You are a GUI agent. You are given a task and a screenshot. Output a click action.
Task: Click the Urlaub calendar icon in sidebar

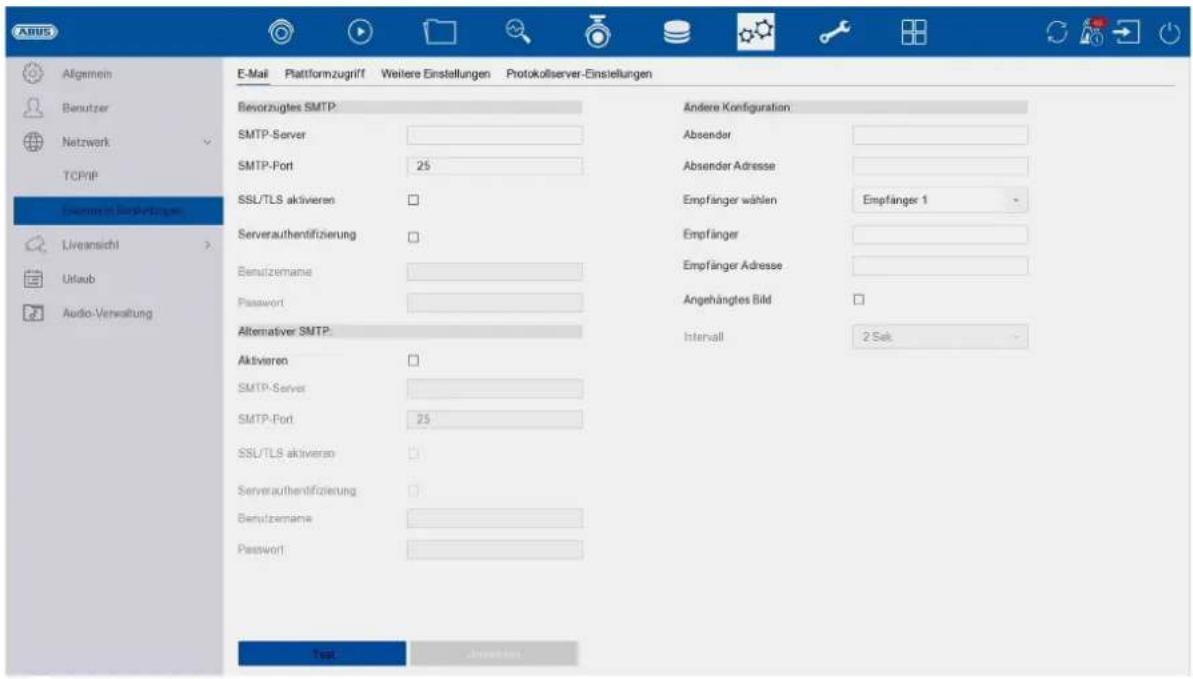tap(33, 279)
